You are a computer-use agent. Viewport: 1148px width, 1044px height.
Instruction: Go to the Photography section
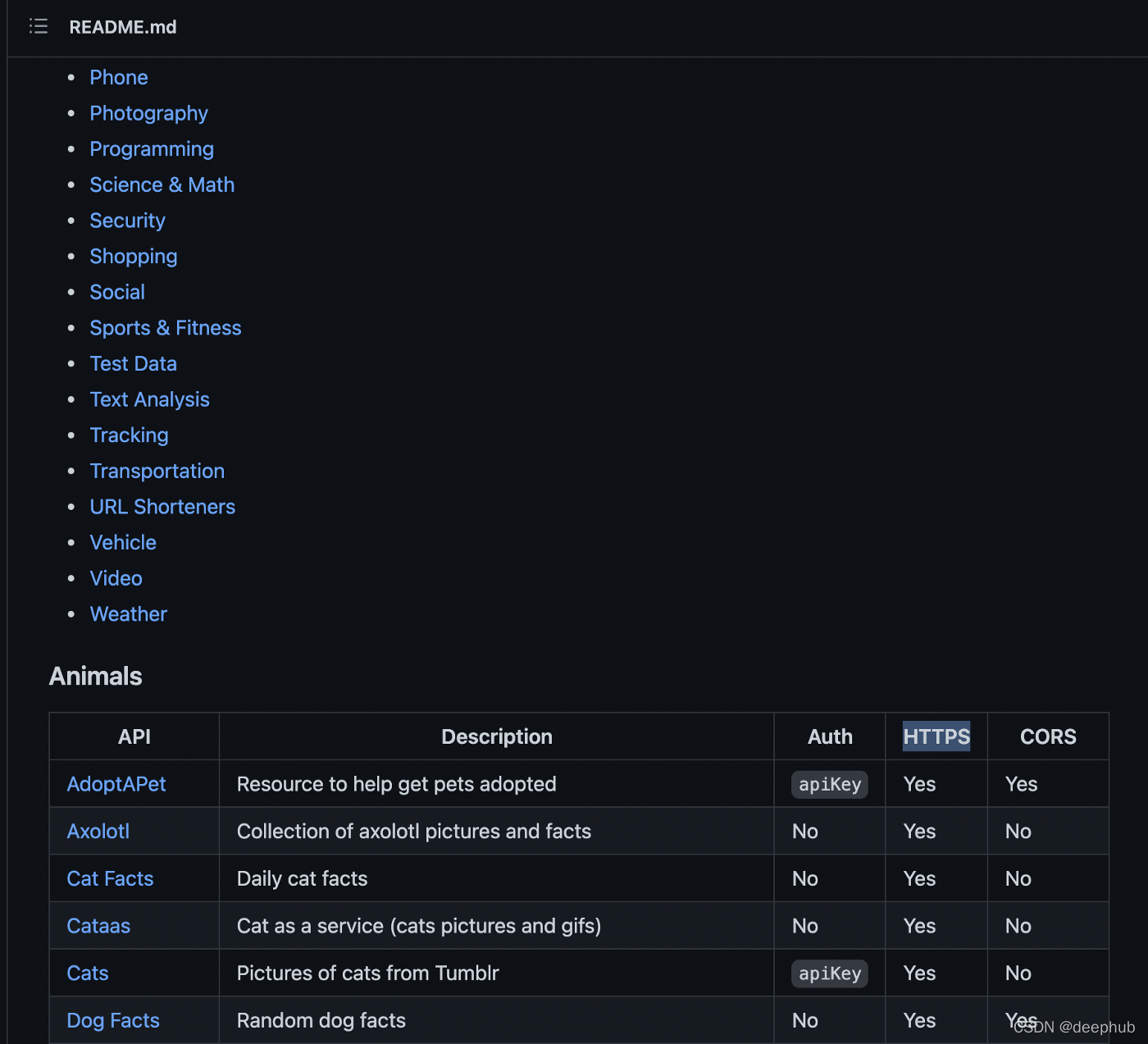point(148,113)
